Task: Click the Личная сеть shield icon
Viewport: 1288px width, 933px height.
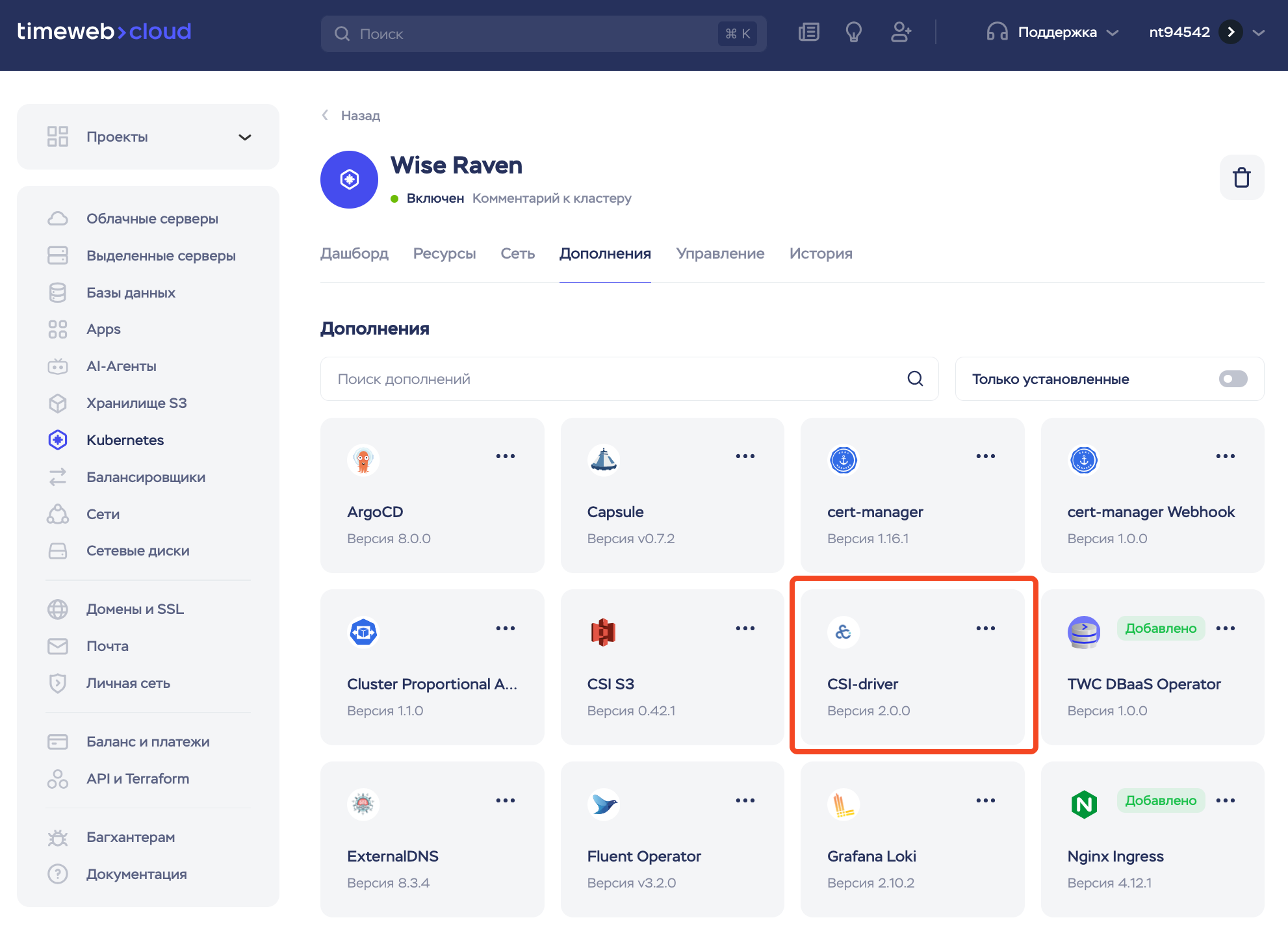Action: coord(58,683)
